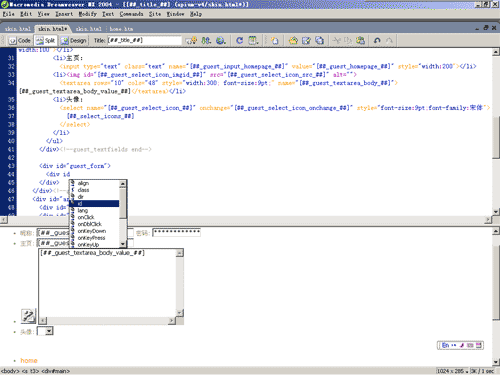The width and height of the screenshot is (500, 375).
Task: Open the Site menu
Action: [155, 14]
